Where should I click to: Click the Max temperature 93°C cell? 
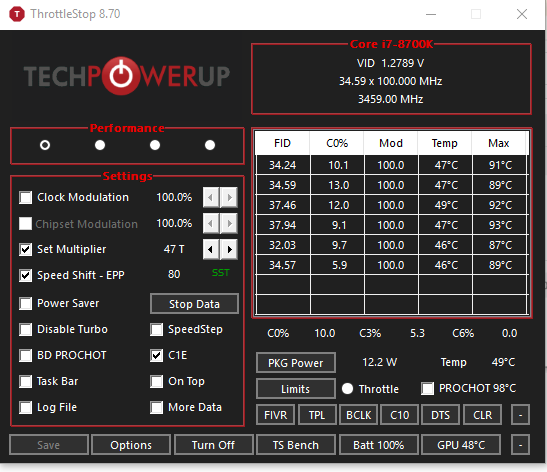pos(501,225)
